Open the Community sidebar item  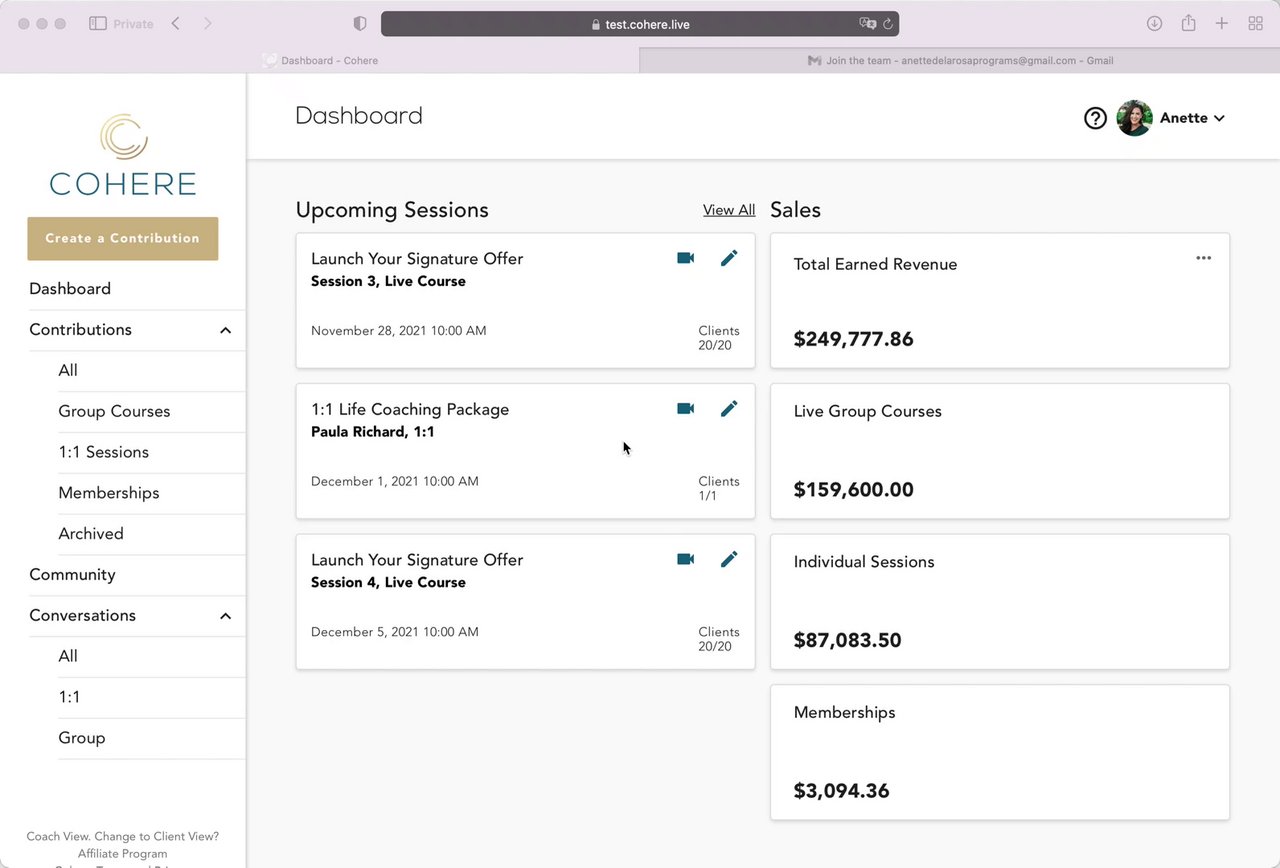pos(72,574)
